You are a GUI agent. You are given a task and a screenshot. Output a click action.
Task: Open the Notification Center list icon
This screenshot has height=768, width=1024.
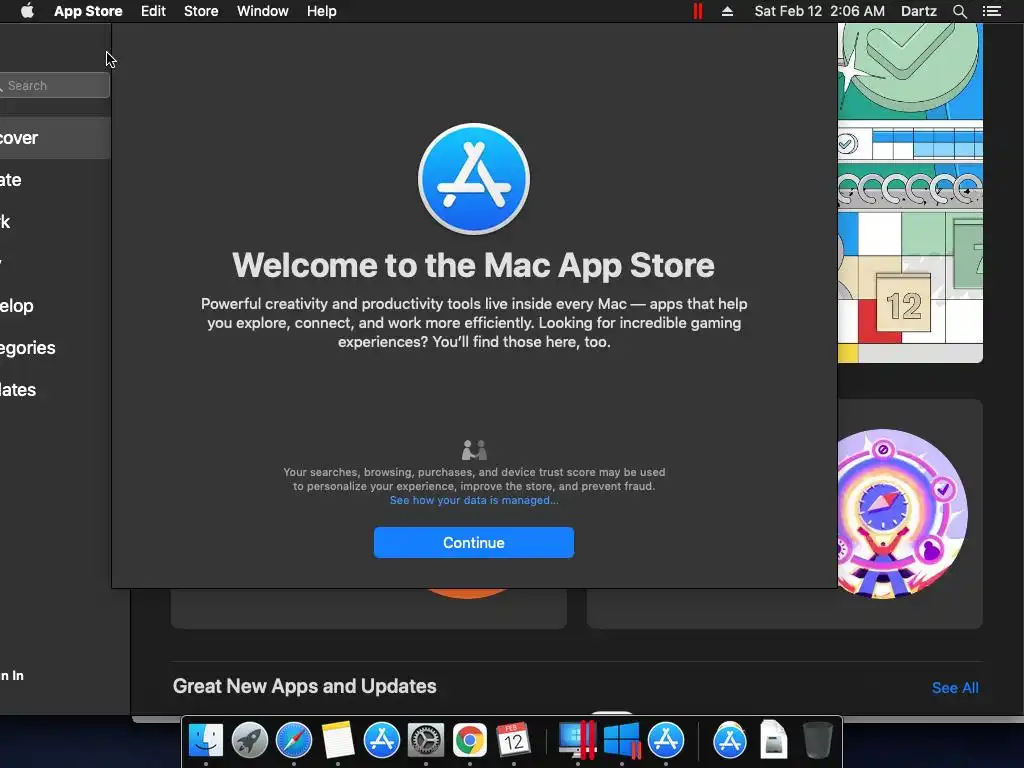(x=992, y=11)
